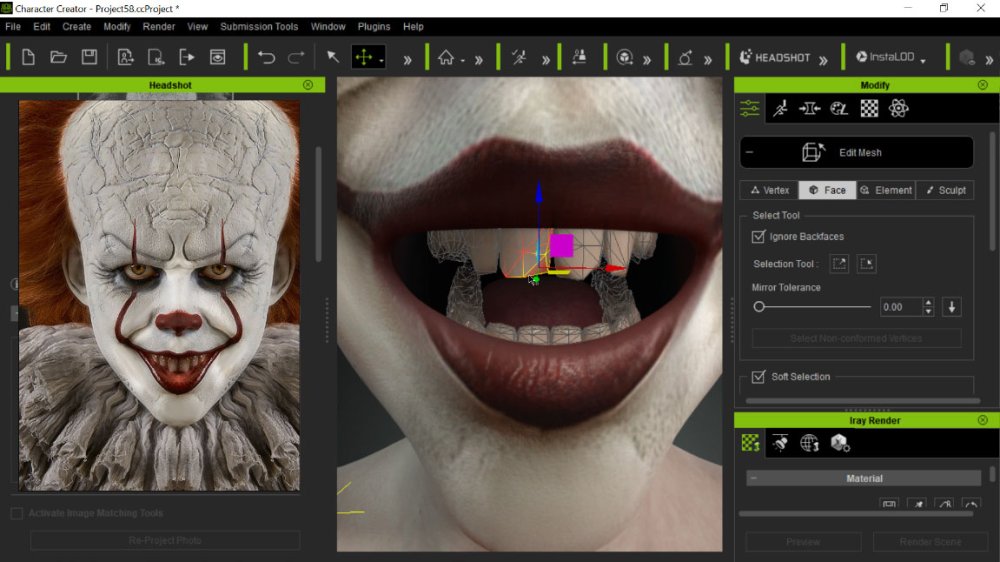Open the Home view dropdown arrow
Screen dimensions: 1000x562
click(462, 61)
